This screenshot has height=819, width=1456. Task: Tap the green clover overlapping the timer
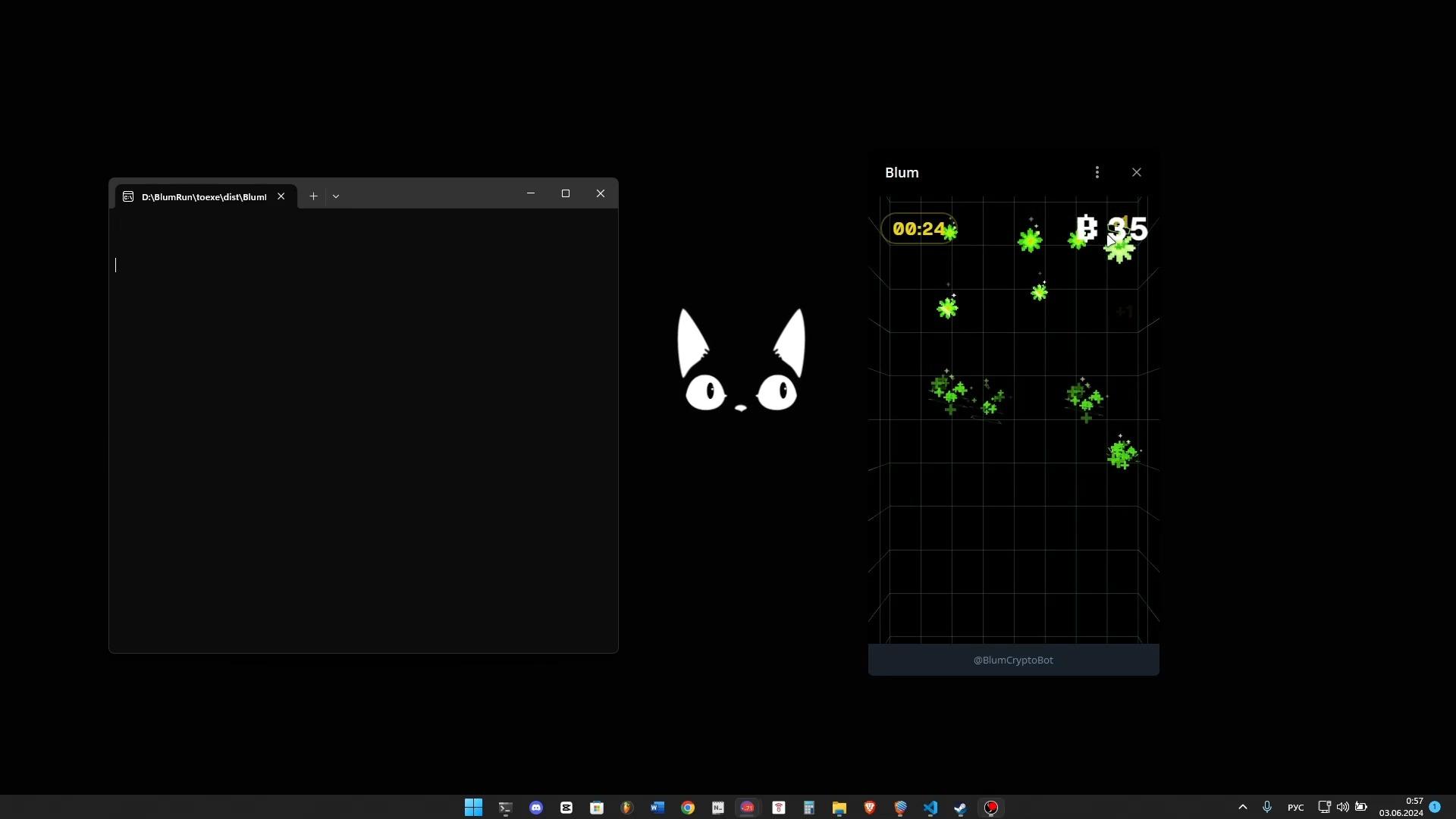[x=950, y=232]
